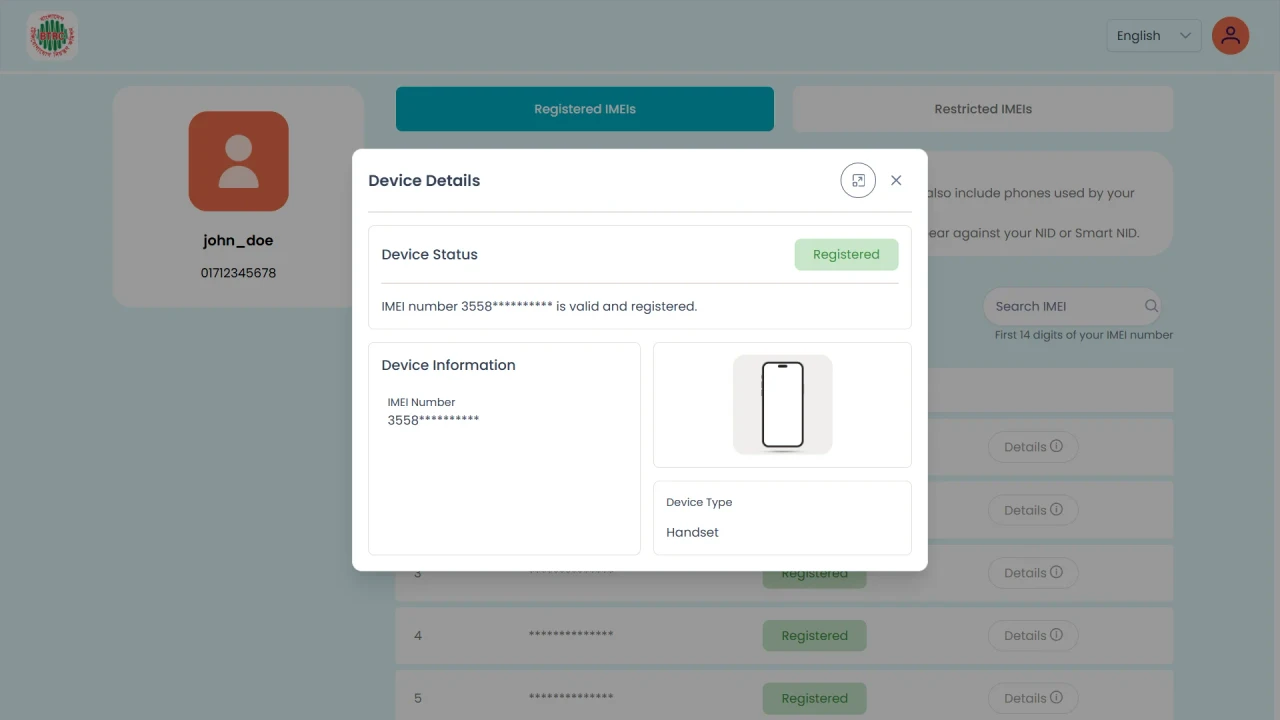Click the masked IMEI in row 4
The width and height of the screenshot is (1280, 720).
pyautogui.click(x=571, y=635)
